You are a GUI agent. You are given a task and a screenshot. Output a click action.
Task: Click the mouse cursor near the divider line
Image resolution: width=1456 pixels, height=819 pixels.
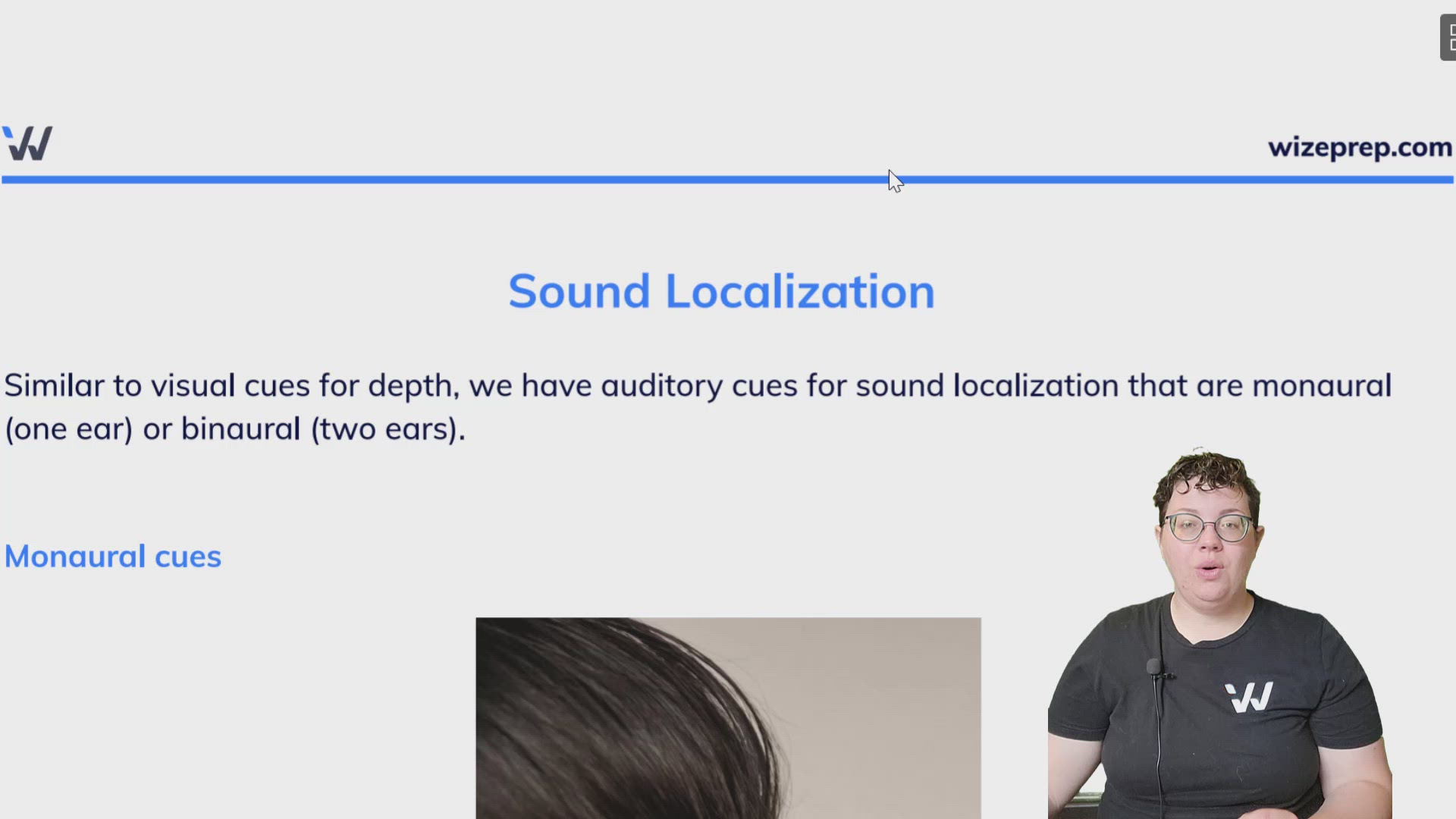pos(893,182)
